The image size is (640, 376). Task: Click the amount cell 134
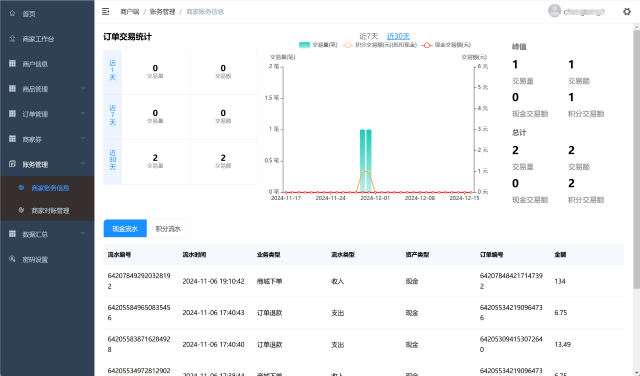(x=560, y=281)
